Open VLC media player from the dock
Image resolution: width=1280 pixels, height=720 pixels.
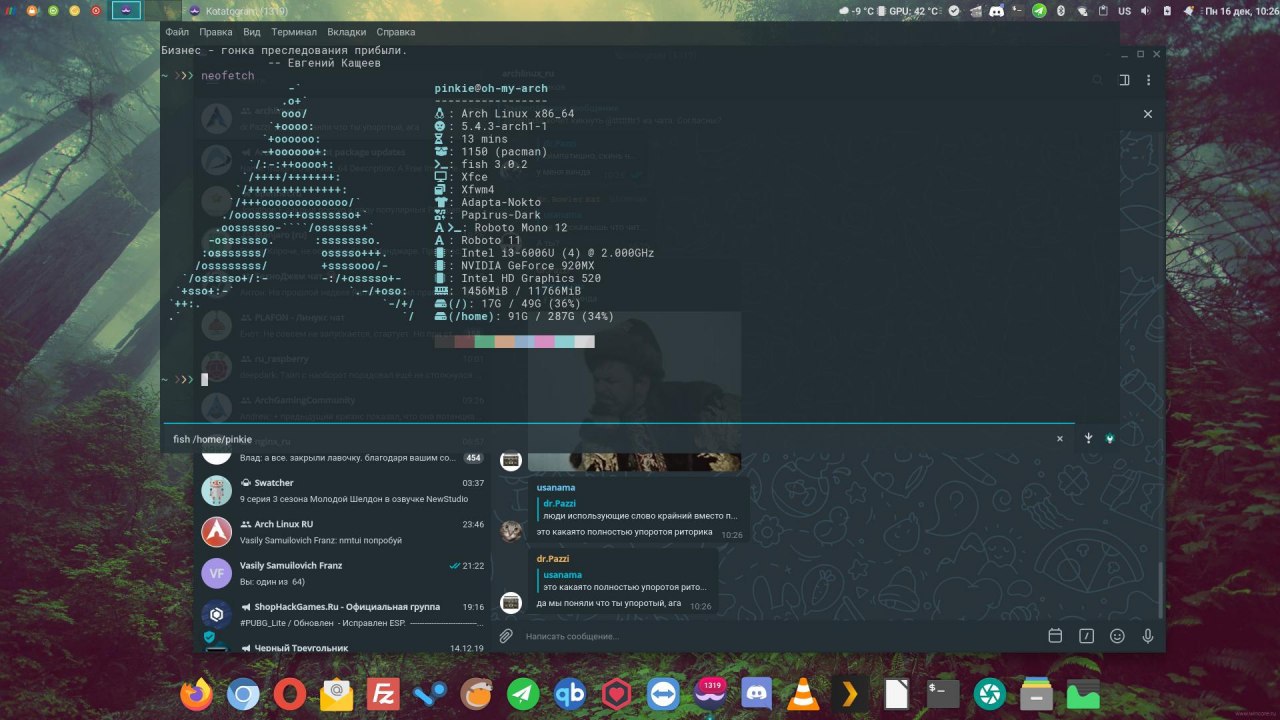tap(803, 693)
